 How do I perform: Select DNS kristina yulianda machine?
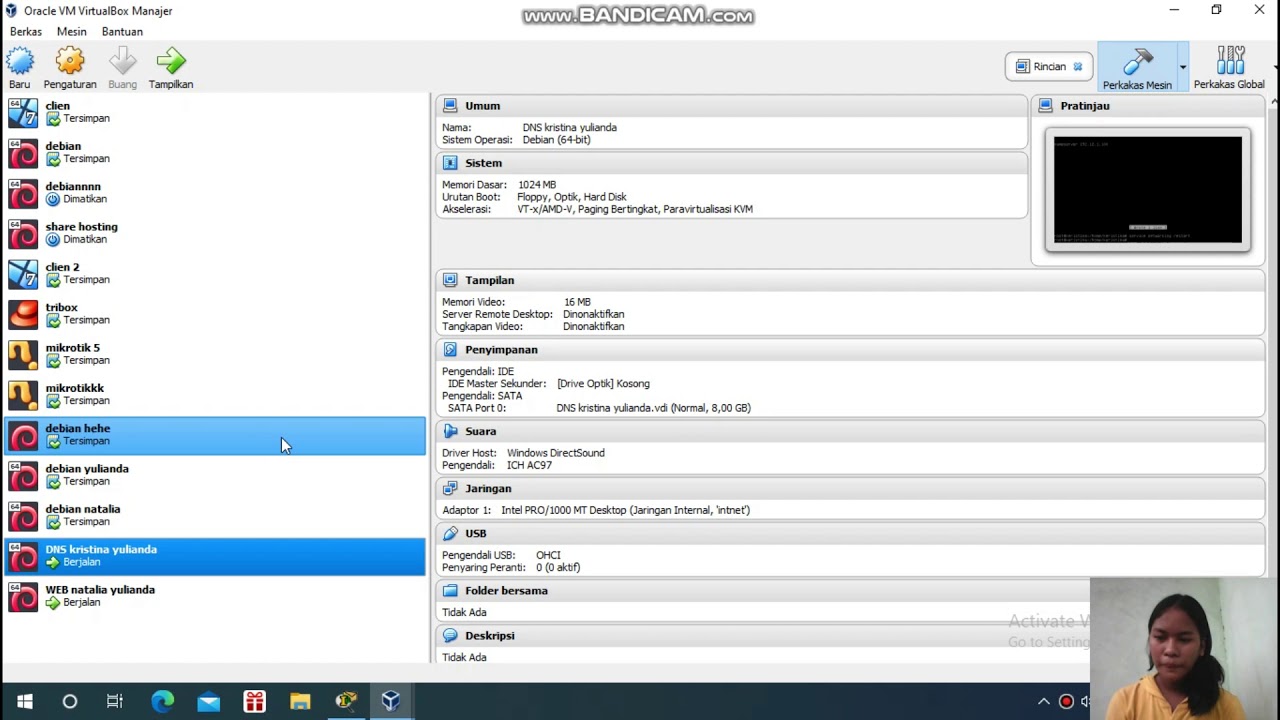(215, 556)
